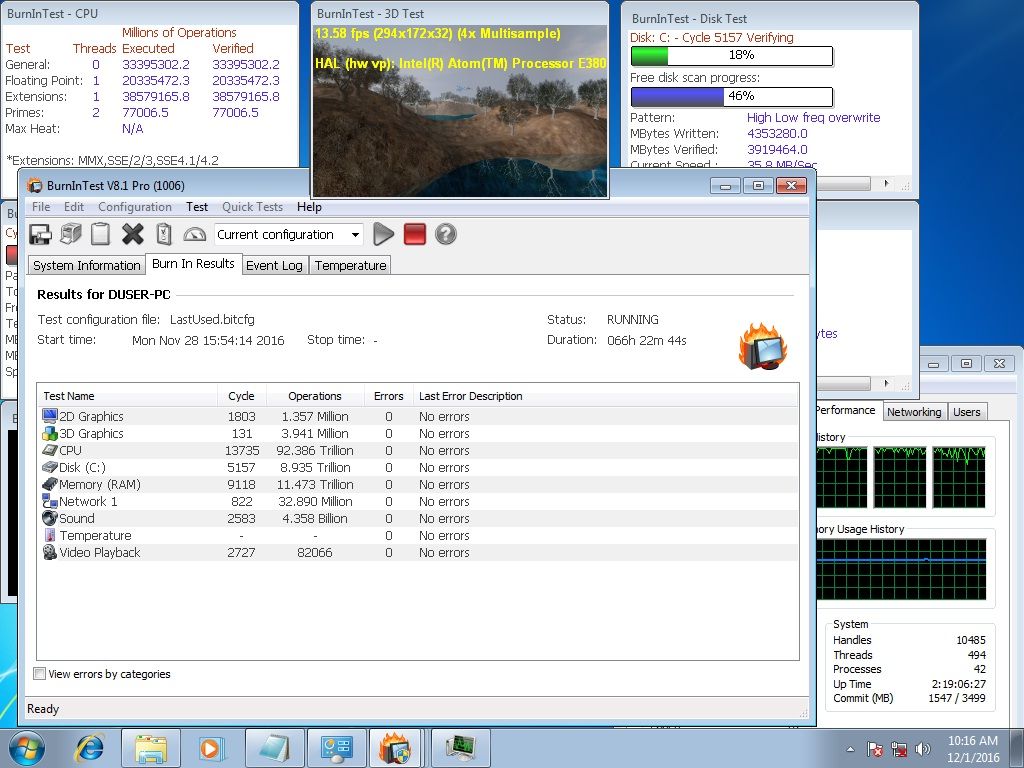The height and width of the screenshot is (768, 1024).
Task: Click the print results printer icon
Action: pyautogui.click(x=70, y=234)
